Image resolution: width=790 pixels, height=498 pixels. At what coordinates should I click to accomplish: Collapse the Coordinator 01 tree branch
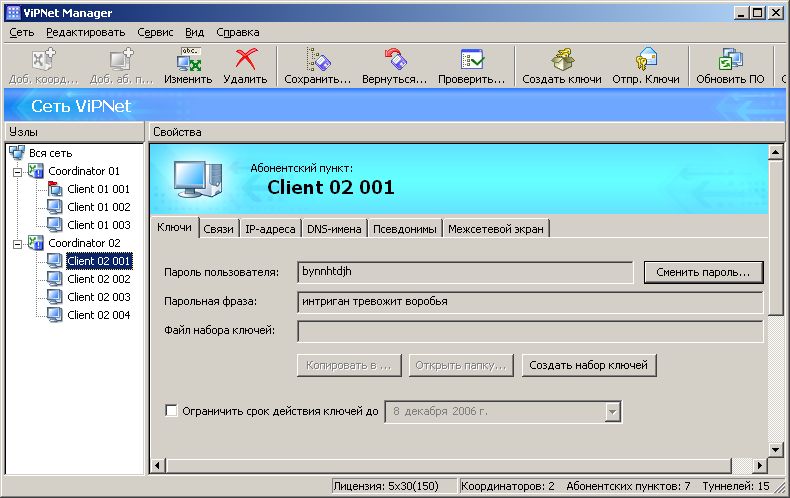(x=18, y=172)
